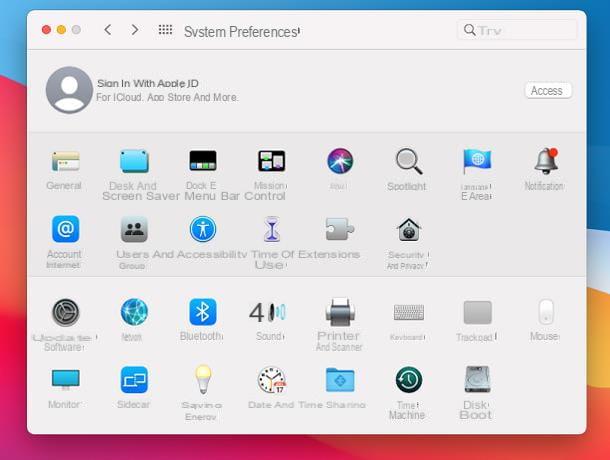Screen dimensions: 610x460
Task: Open Trackpad preferences
Action: [477, 312]
